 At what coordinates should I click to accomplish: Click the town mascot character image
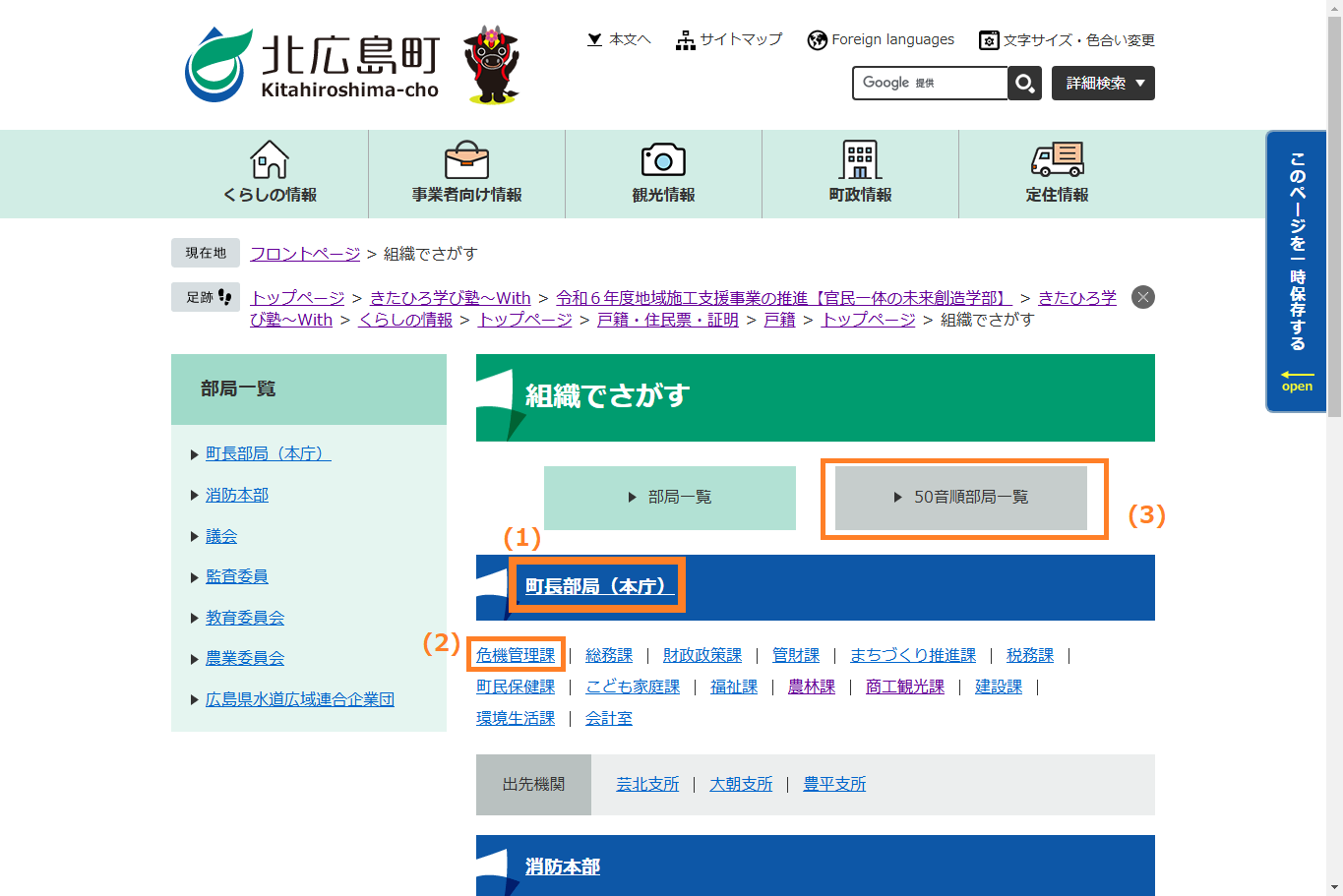point(492,65)
